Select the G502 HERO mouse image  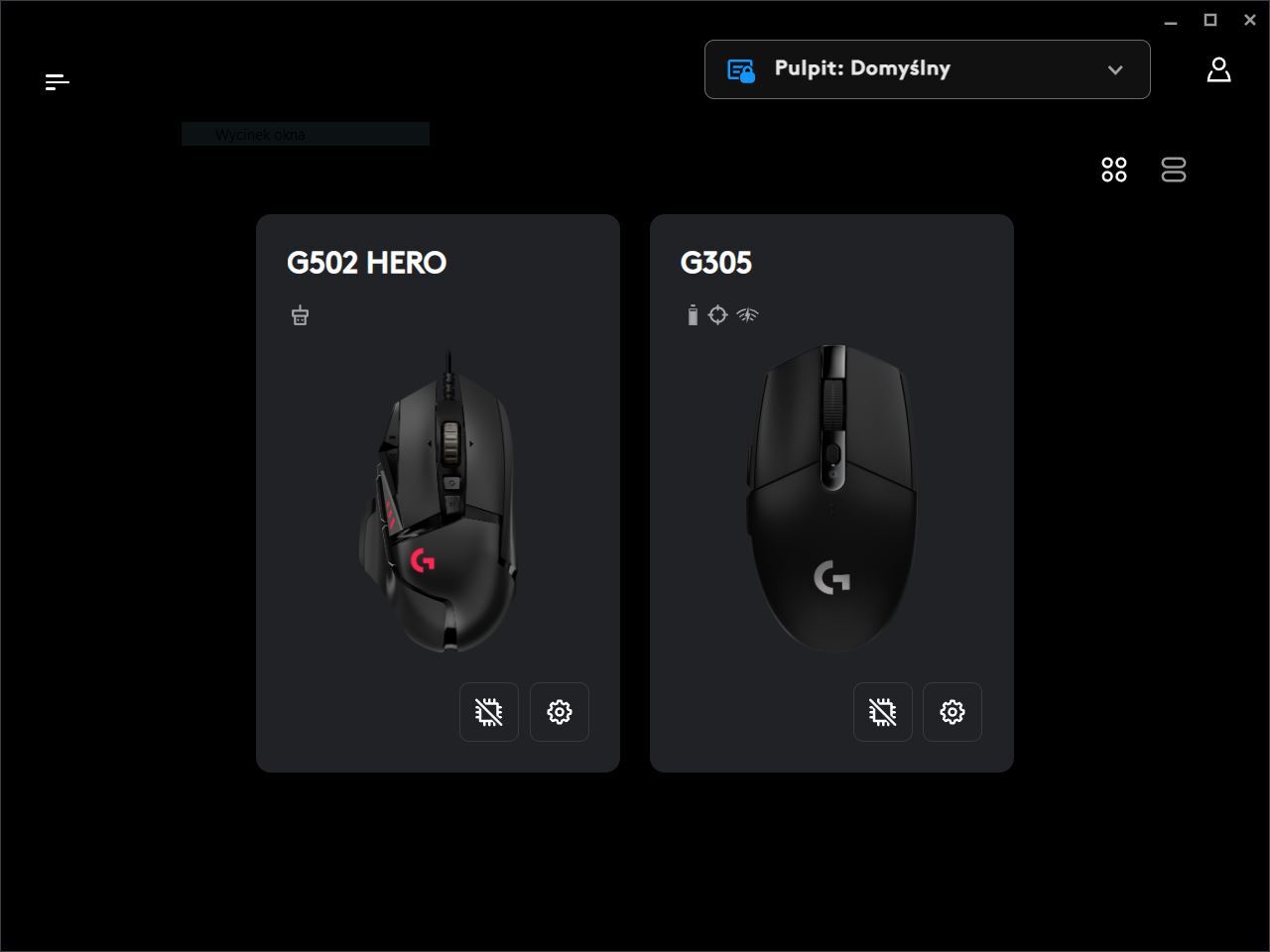click(x=439, y=502)
